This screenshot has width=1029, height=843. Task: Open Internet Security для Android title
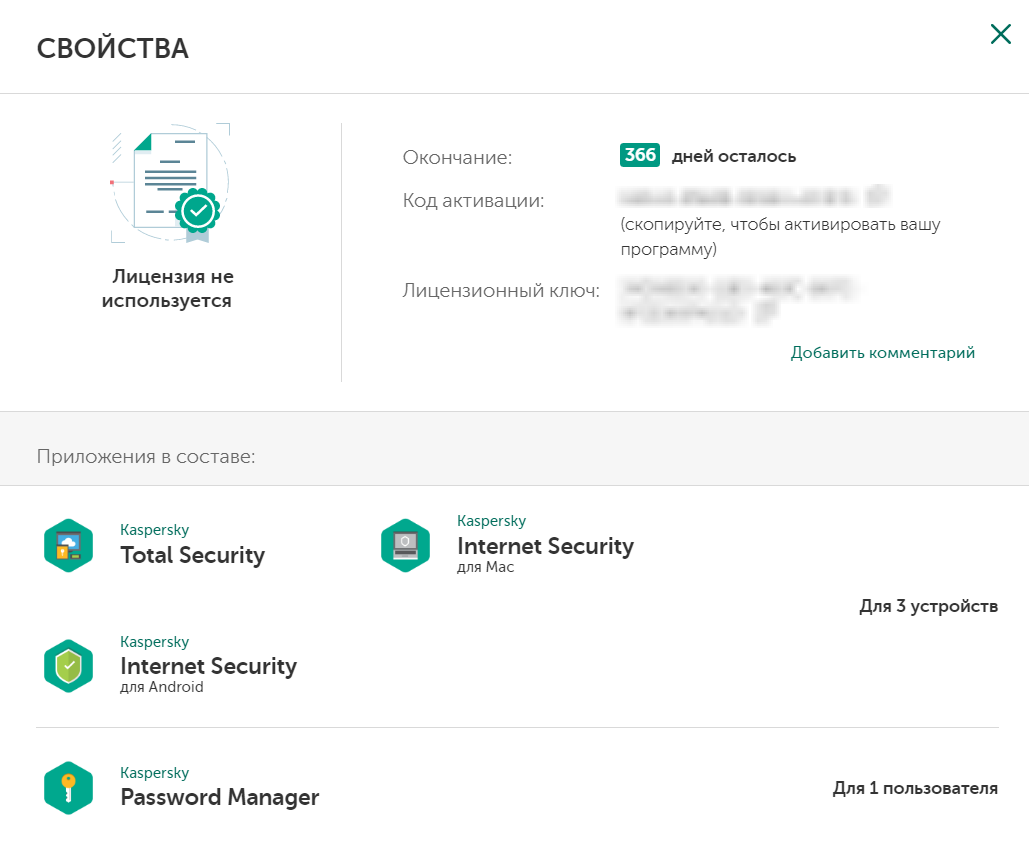tap(208, 666)
